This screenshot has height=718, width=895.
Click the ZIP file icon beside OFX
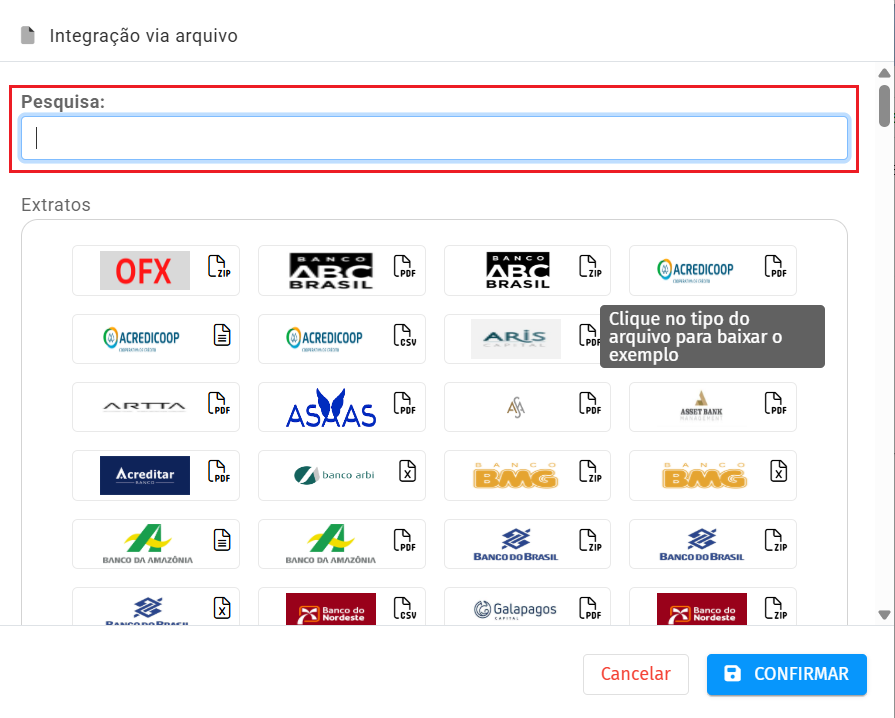point(218,270)
